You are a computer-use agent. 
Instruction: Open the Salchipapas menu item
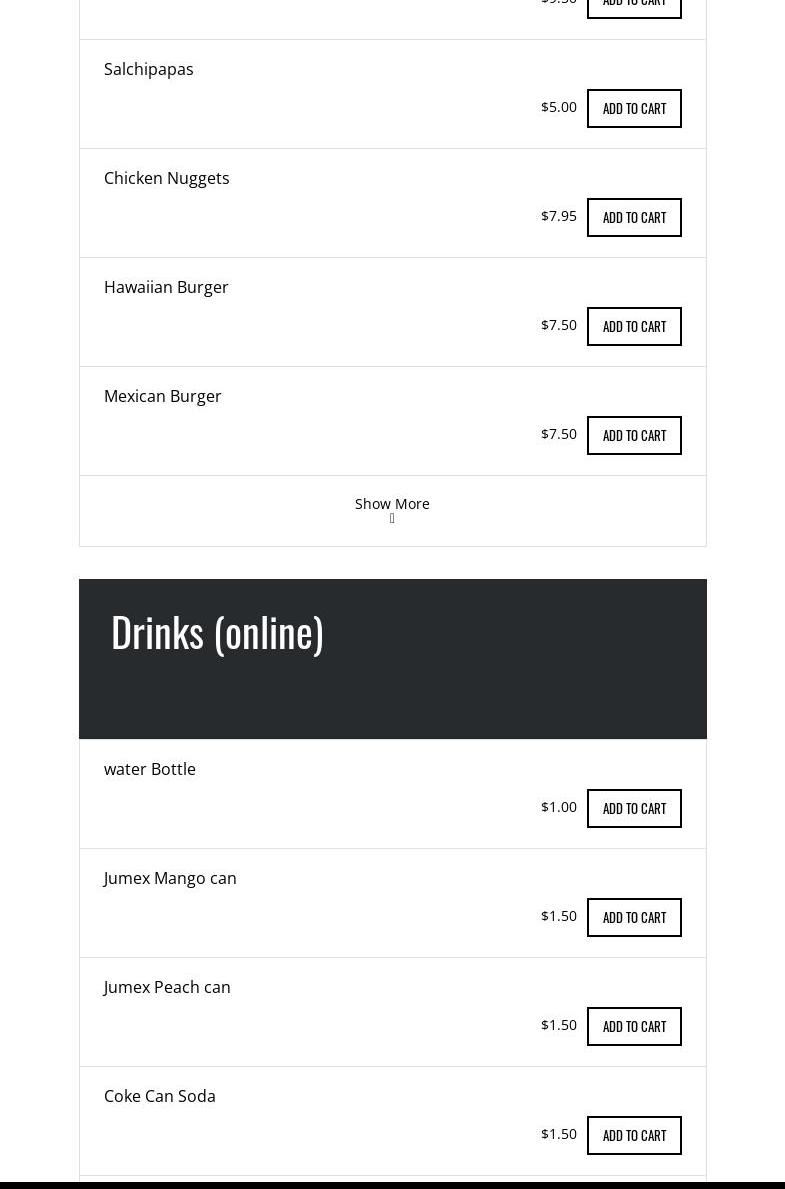[x=149, y=69]
